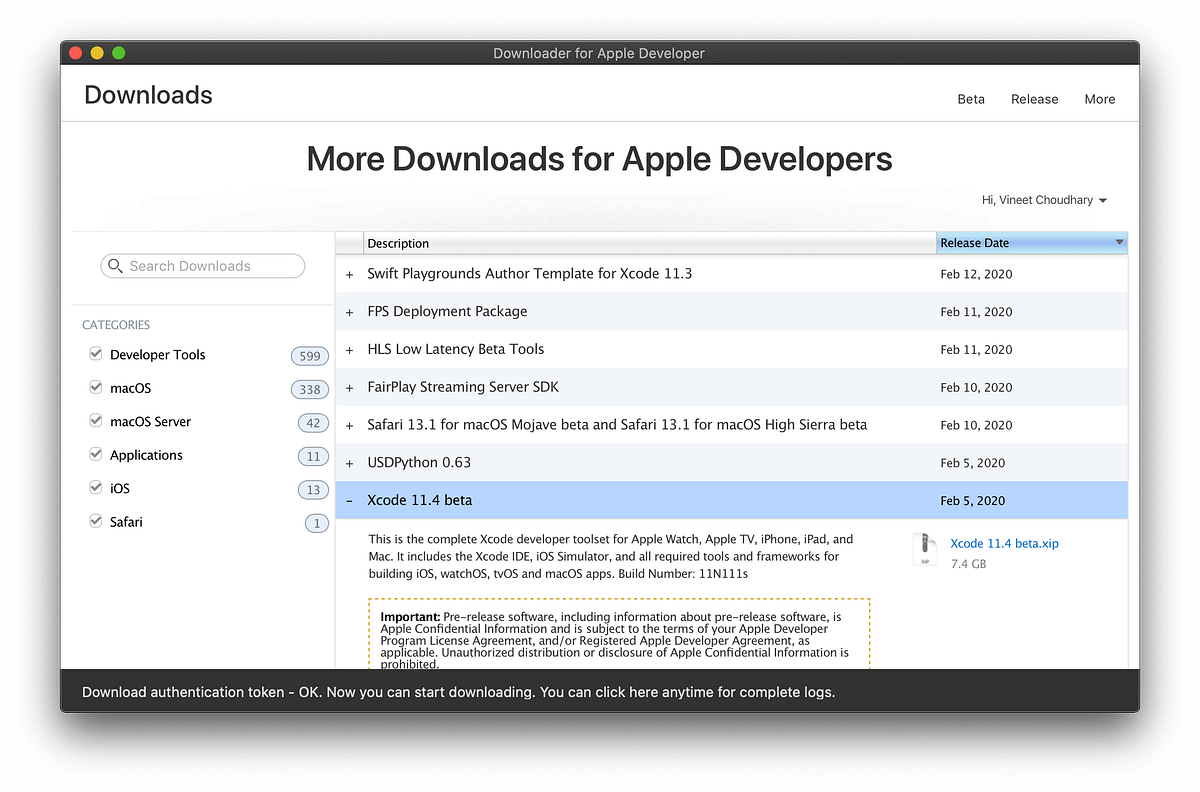Click the xip package icon beside Xcode download

click(x=923, y=549)
